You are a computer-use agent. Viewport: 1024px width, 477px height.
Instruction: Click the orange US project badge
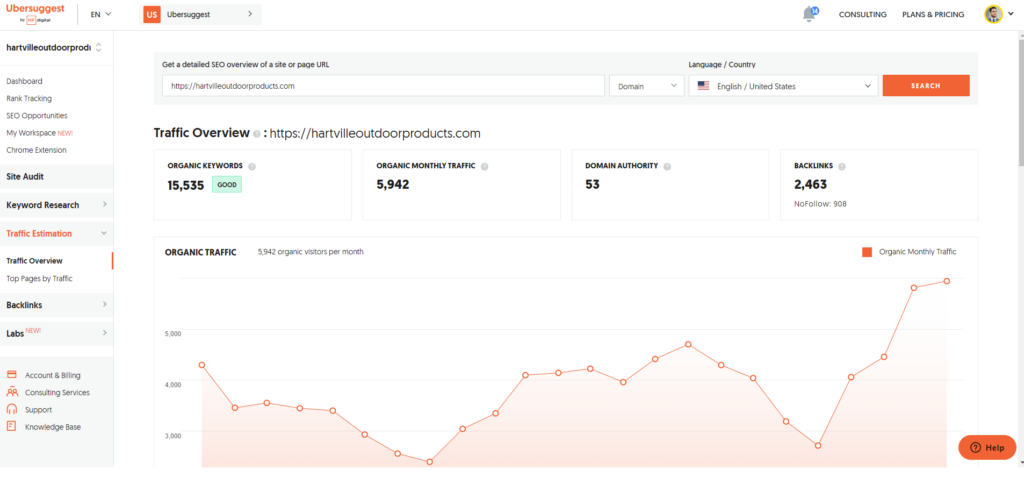tap(152, 14)
